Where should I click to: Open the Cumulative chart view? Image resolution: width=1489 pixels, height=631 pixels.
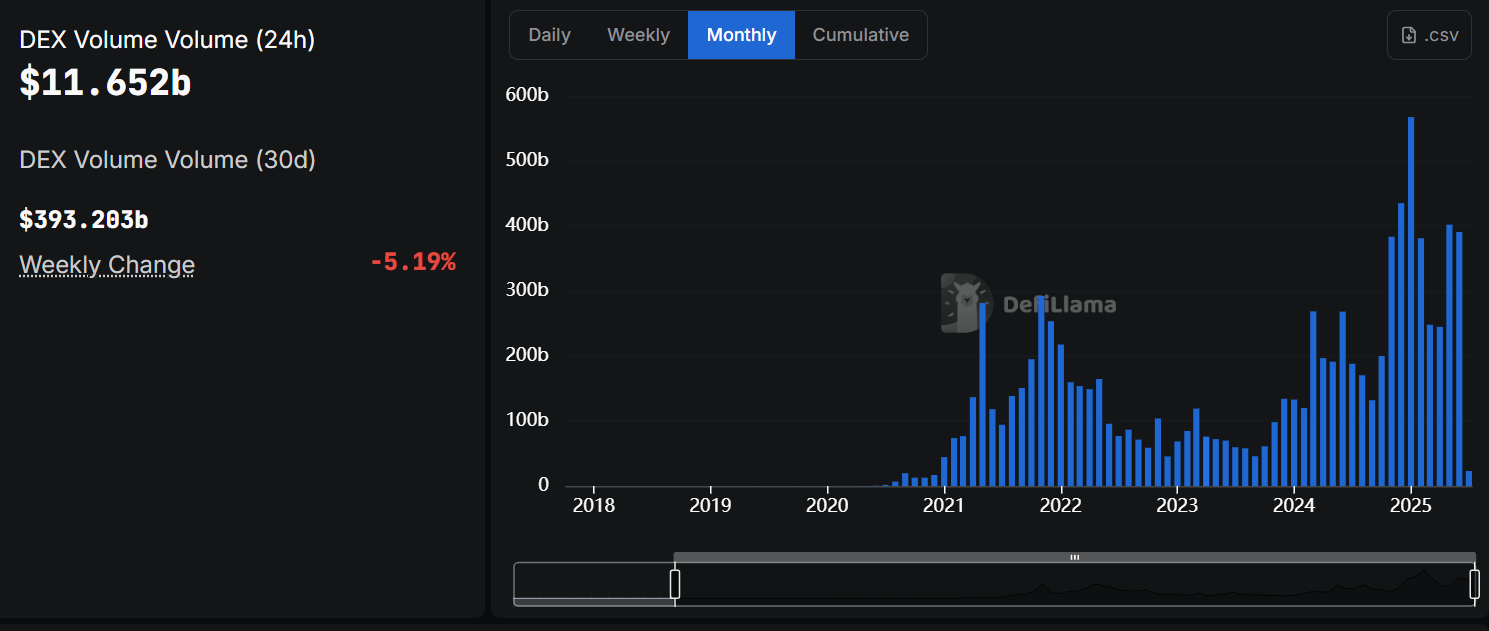pyautogui.click(x=860, y=35)
